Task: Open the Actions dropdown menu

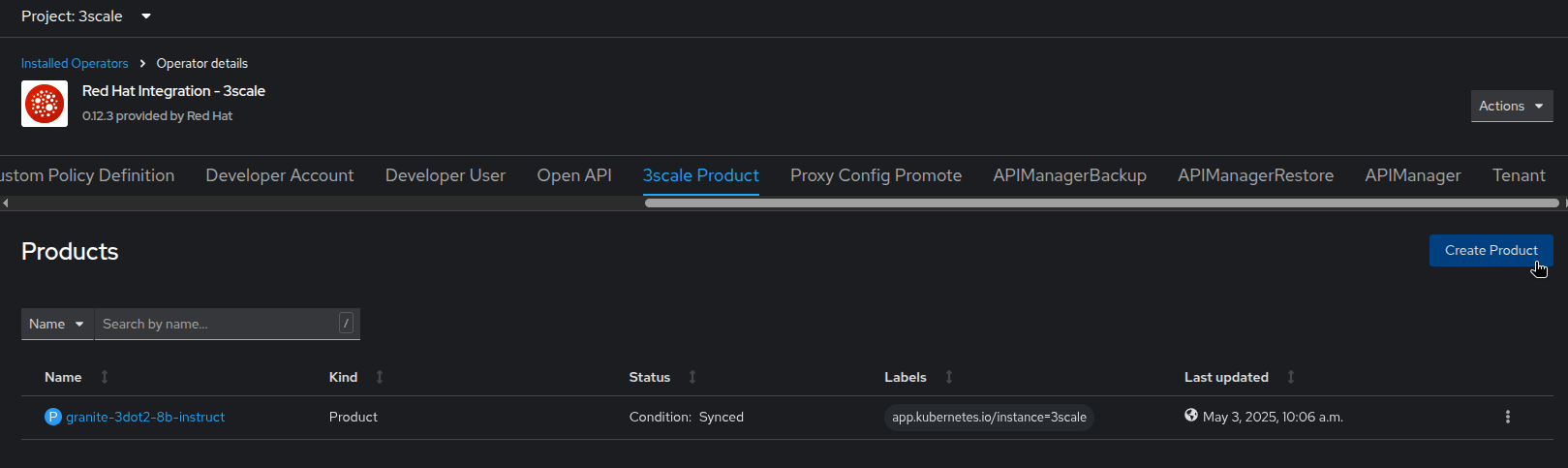Action: [x=1511, y=106]
